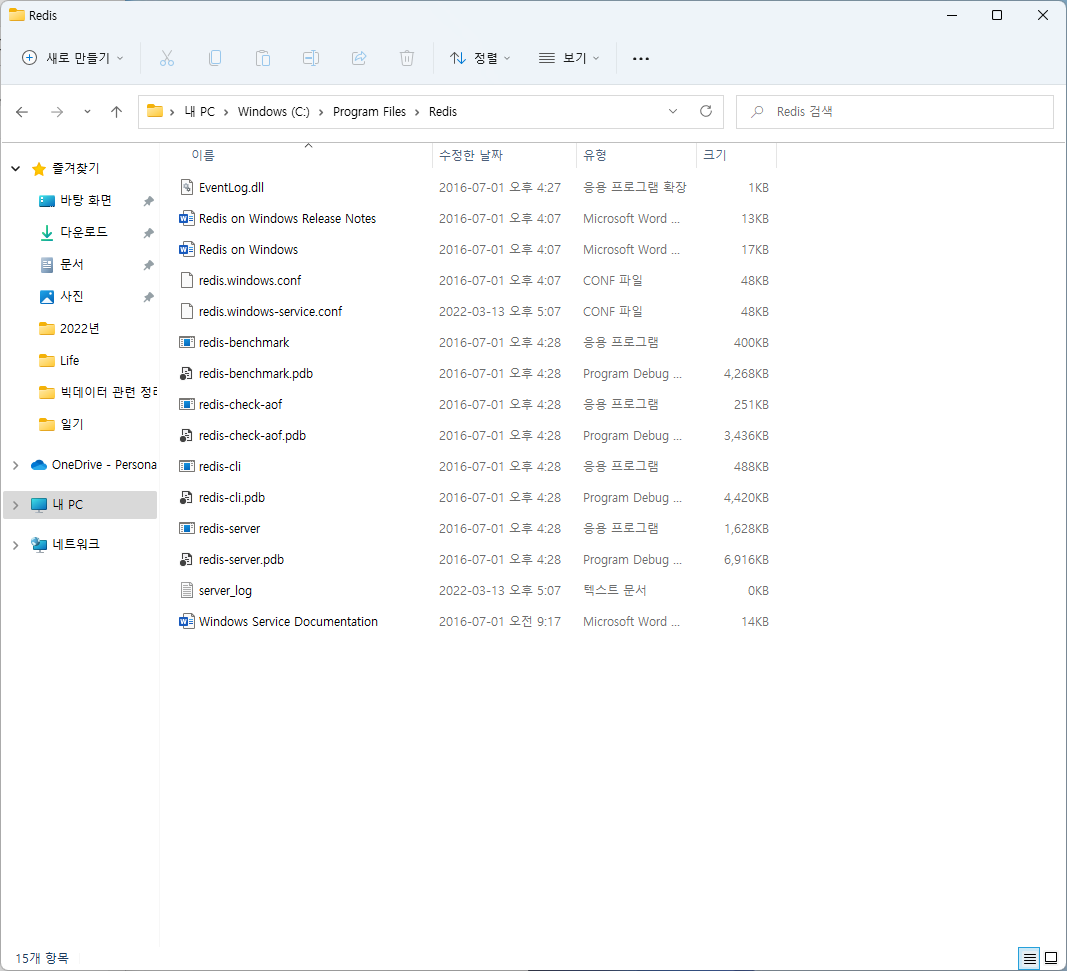The width and height of the screenshot is (1067, 971).
Task: Click the Copy icon in toolbar
Action: coord(215,59)
